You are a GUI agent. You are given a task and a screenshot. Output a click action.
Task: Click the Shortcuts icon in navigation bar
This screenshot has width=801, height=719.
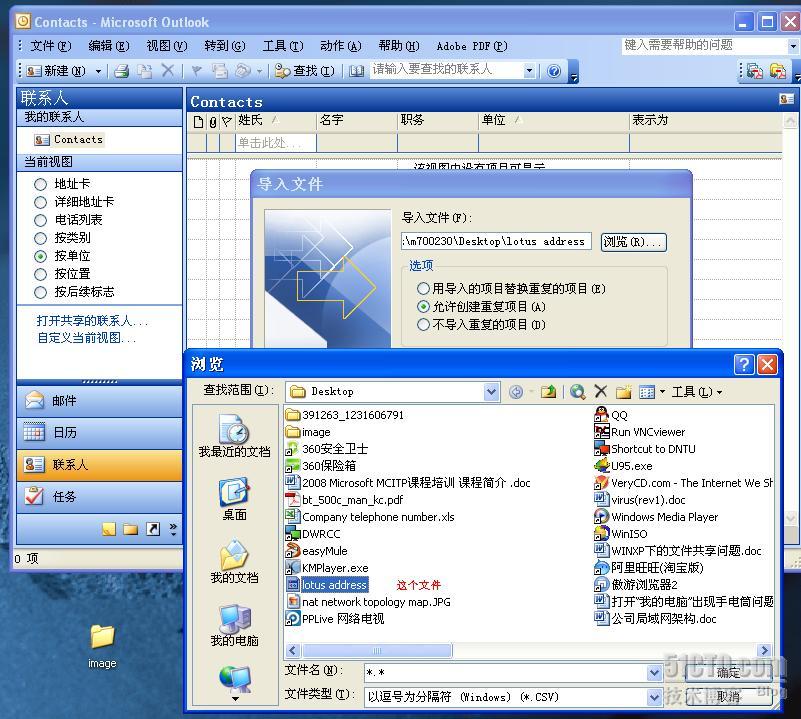(x=153, y=529)
